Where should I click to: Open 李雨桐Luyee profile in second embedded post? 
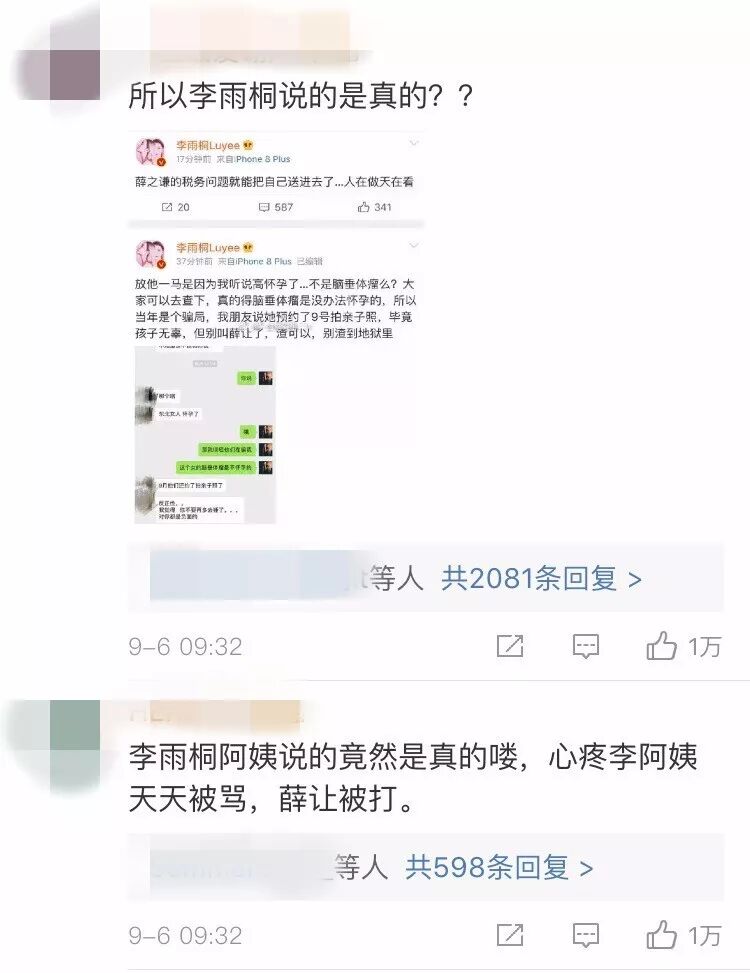pos(208,248)
